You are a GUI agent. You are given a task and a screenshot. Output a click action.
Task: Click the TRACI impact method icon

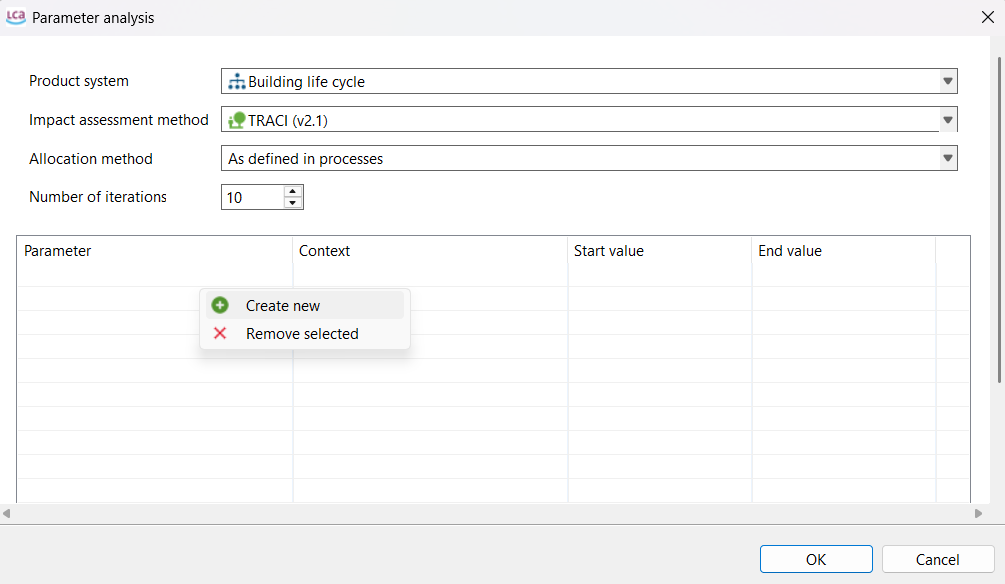click(237, 121)
